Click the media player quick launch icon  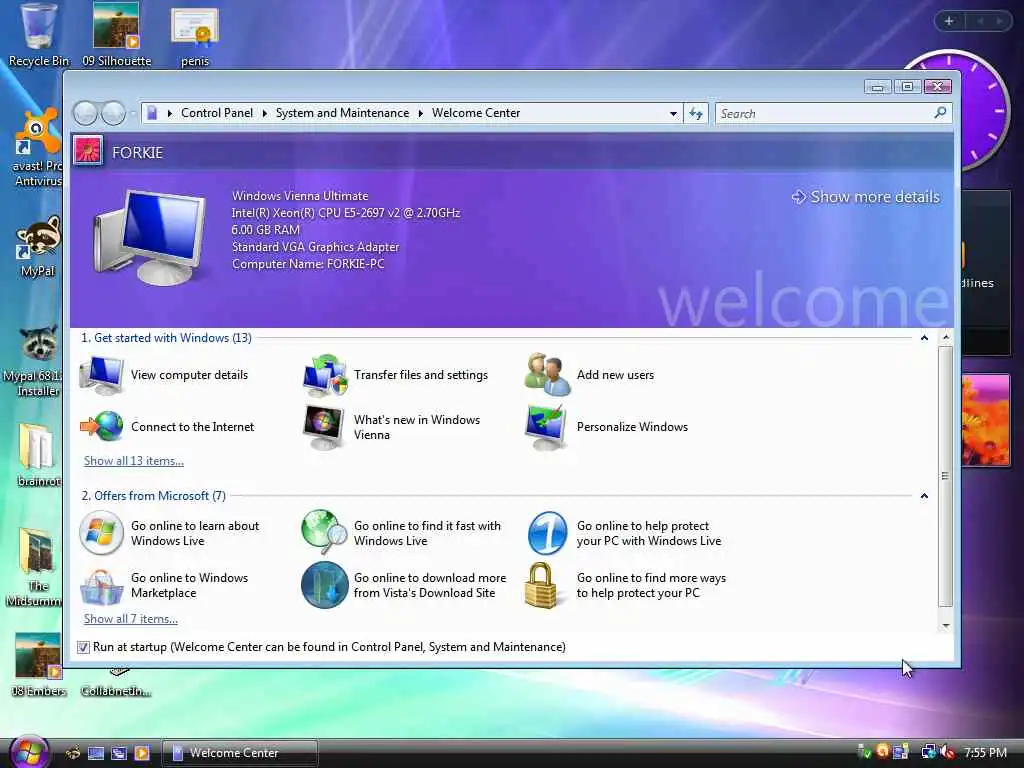(142, 753)
